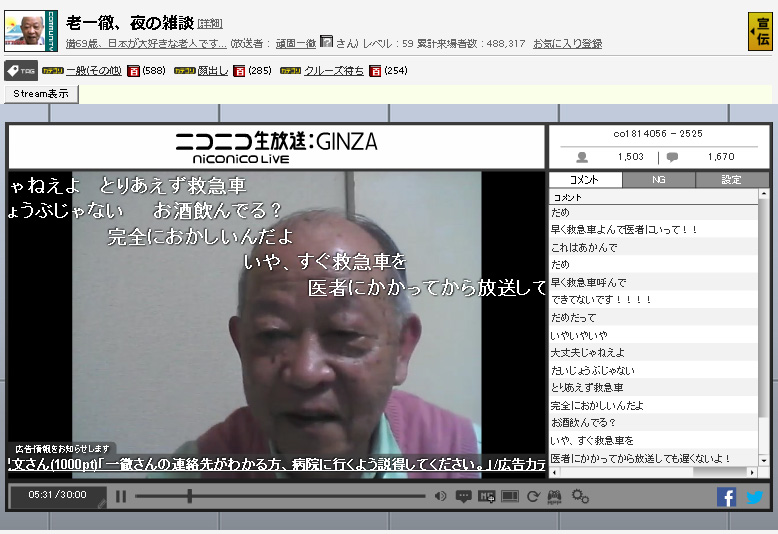Click the seek bar slider handle
This screenshot has height=534, width=778.
click(190, 496)
